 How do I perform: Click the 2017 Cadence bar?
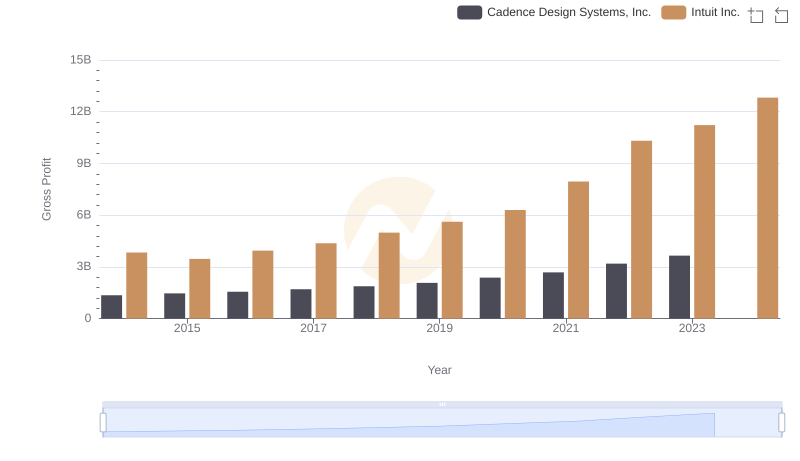click(x=301, y=304)
